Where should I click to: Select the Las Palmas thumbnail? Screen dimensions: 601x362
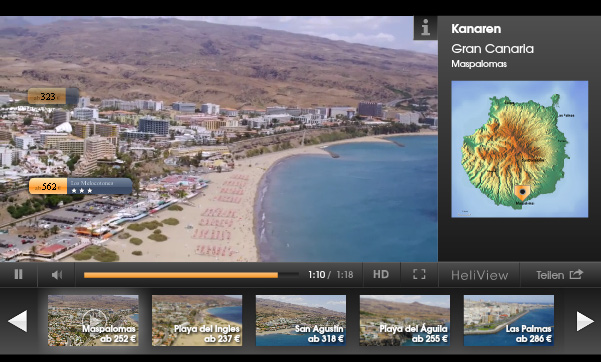(509, 321)
